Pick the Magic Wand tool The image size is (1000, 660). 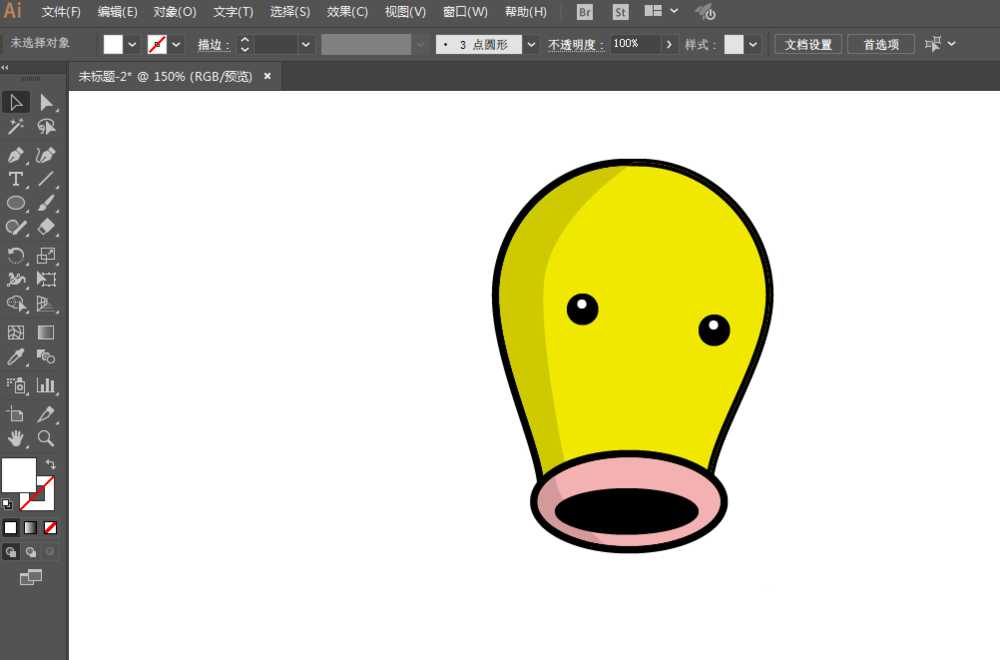tap(16, 127)
